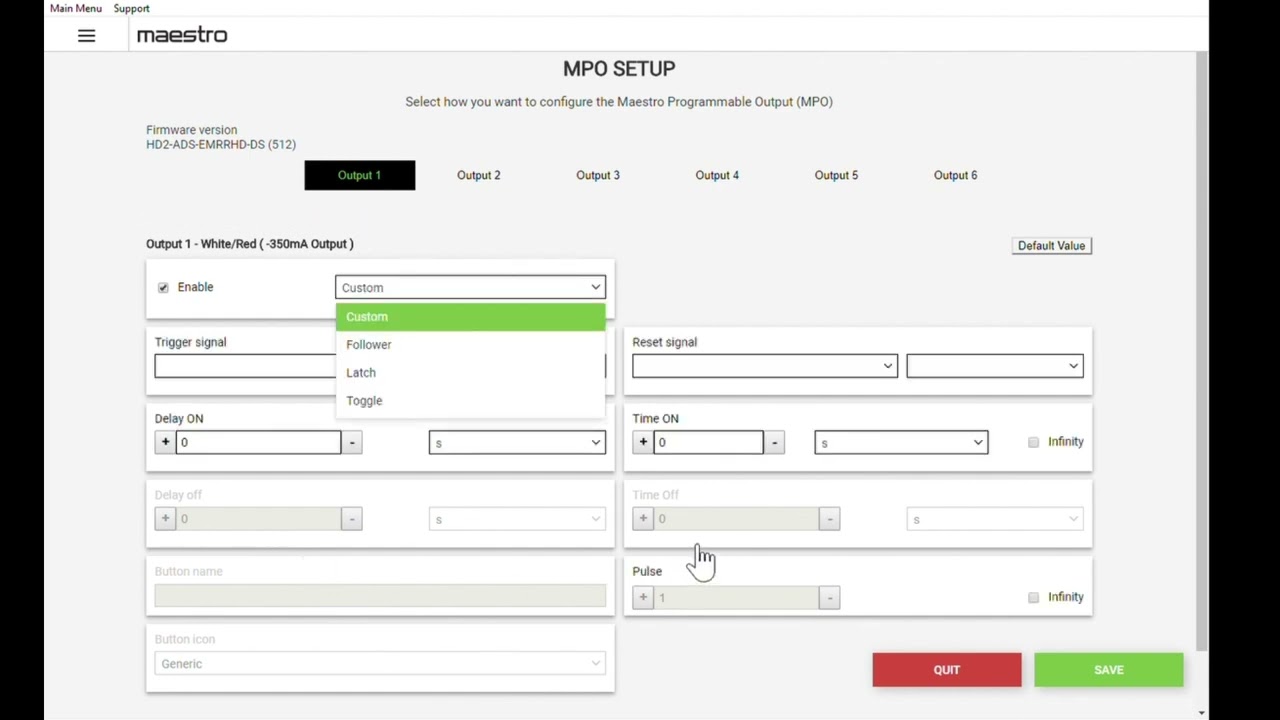Open the Delay off unit dropdown
This screenshot has width=1280, height=720.
(x=517, y=518)
